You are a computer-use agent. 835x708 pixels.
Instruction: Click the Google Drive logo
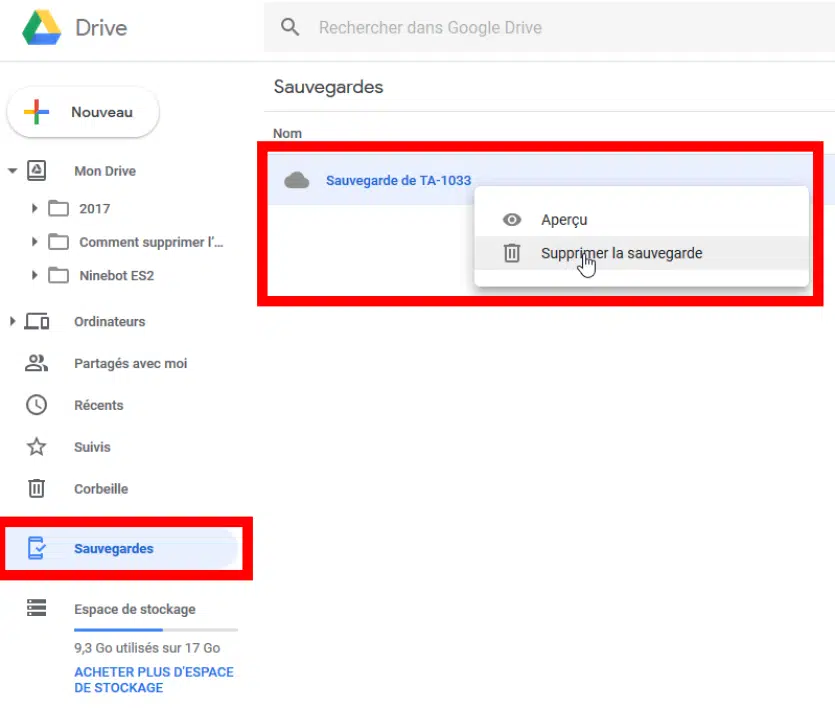(42, 27)
